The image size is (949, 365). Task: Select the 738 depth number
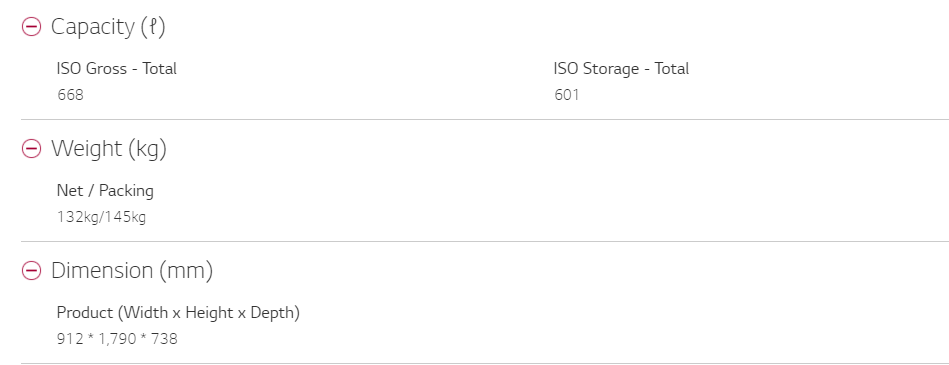[x=165, y=338]
